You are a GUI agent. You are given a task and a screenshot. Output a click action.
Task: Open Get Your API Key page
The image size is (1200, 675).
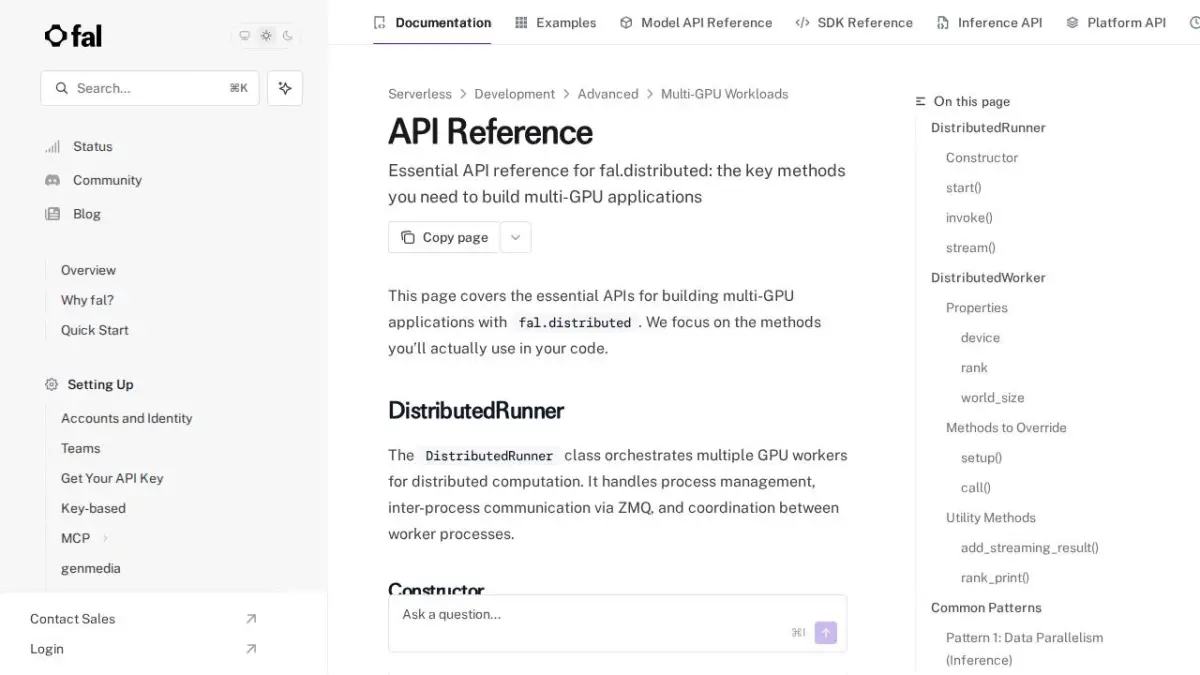112,478
